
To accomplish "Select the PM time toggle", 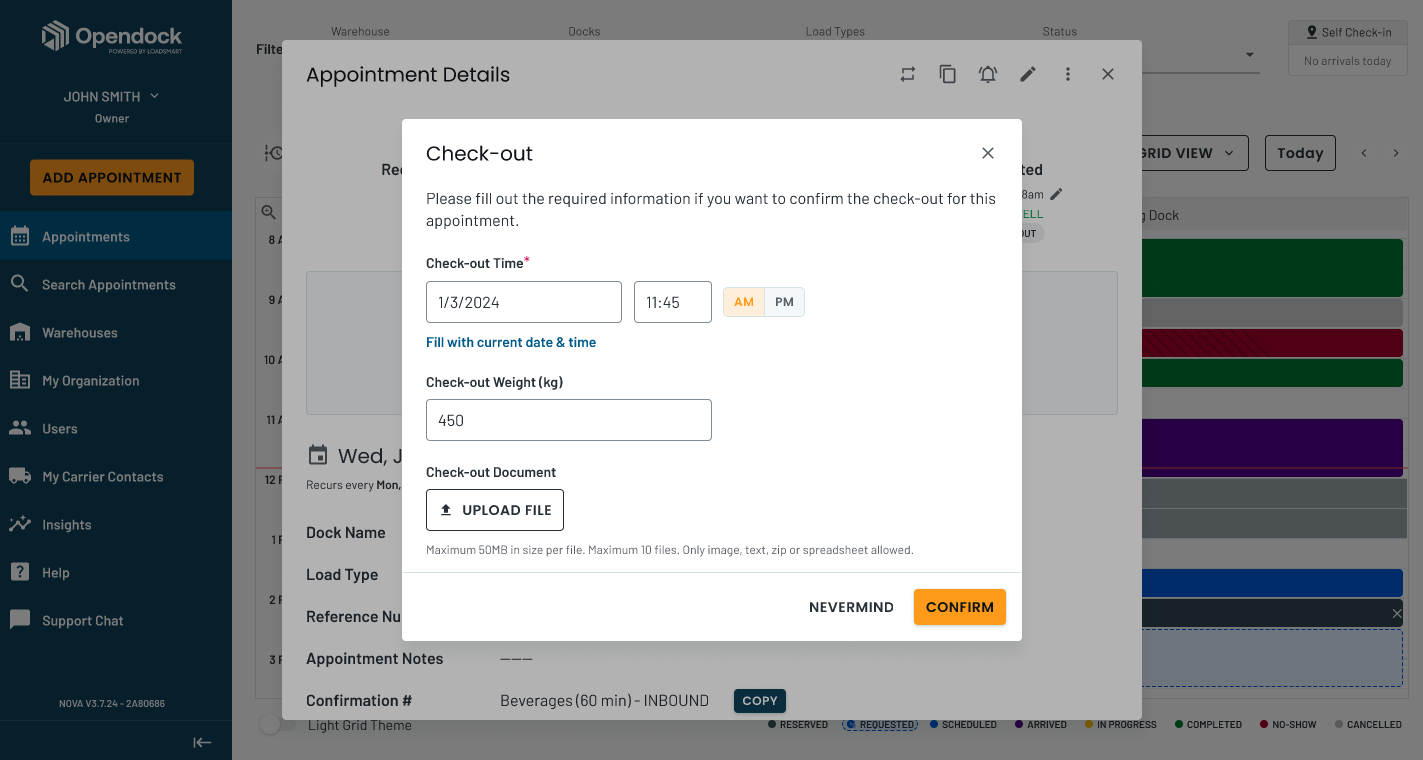I will click(785, 302).
